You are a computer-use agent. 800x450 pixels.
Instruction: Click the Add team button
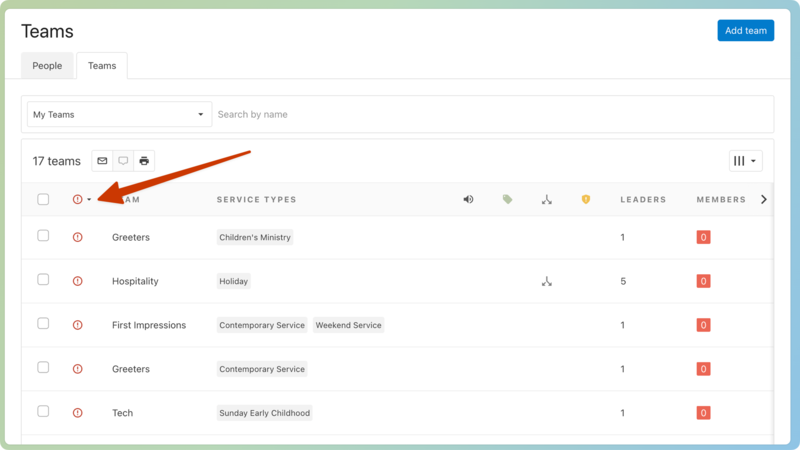745,31
